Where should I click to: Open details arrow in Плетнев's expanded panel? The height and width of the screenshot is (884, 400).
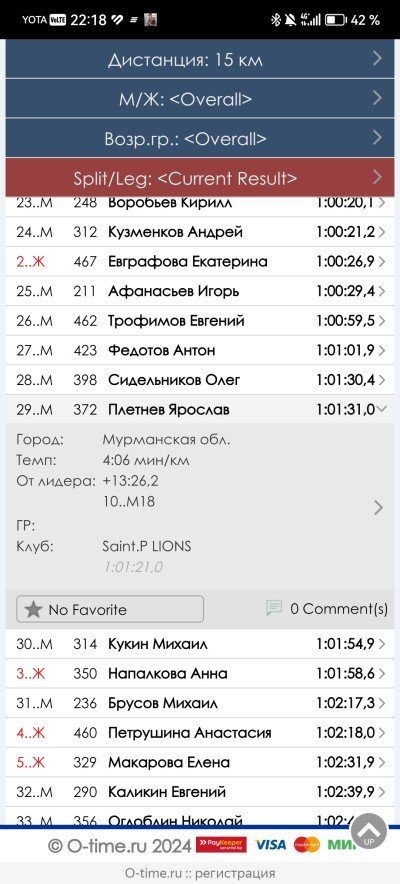378,507
